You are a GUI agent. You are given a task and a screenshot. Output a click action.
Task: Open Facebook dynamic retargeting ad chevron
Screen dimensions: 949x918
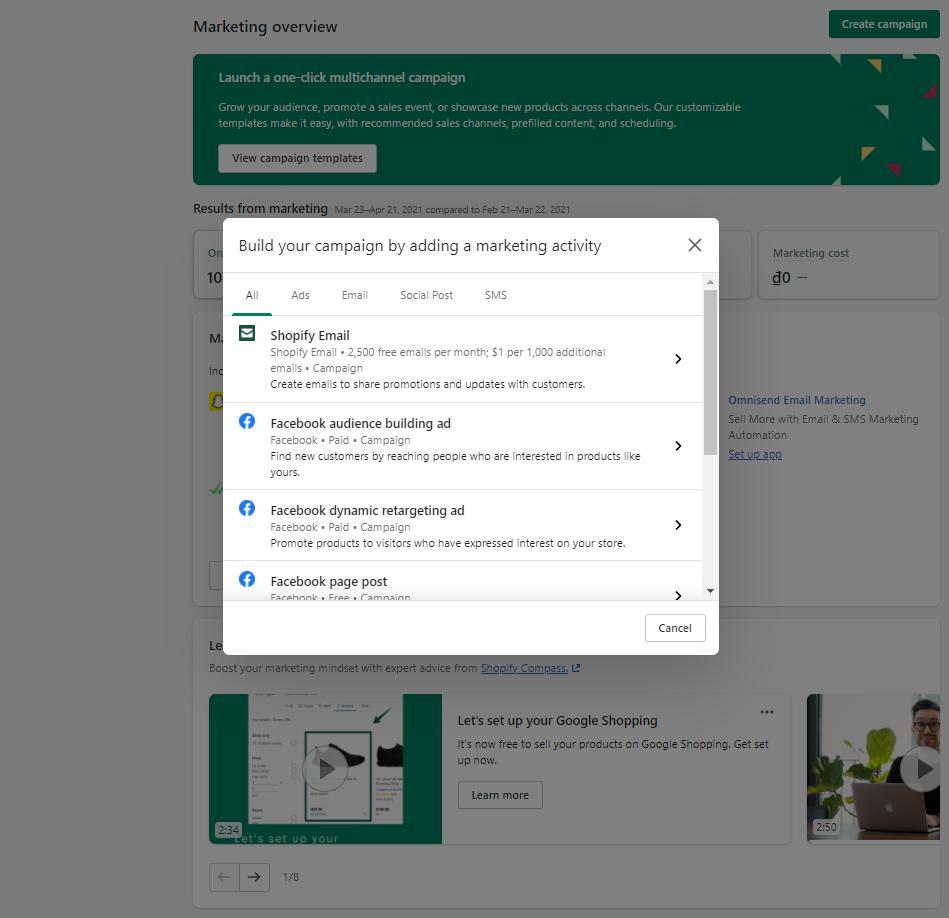tap(678, 525)
